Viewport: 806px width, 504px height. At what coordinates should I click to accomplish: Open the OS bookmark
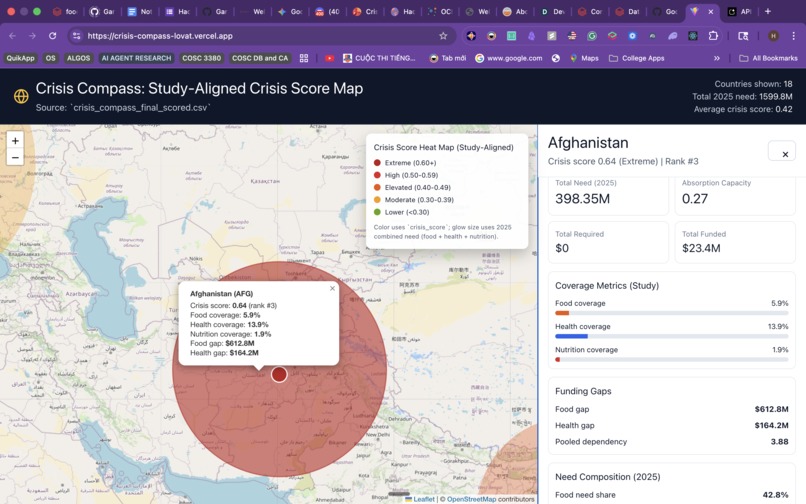50,58
